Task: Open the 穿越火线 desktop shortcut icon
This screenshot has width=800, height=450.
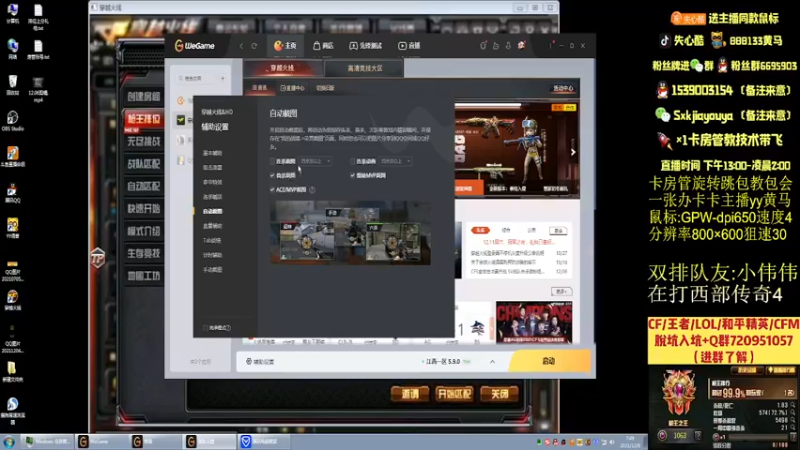Action: (13, 301)
